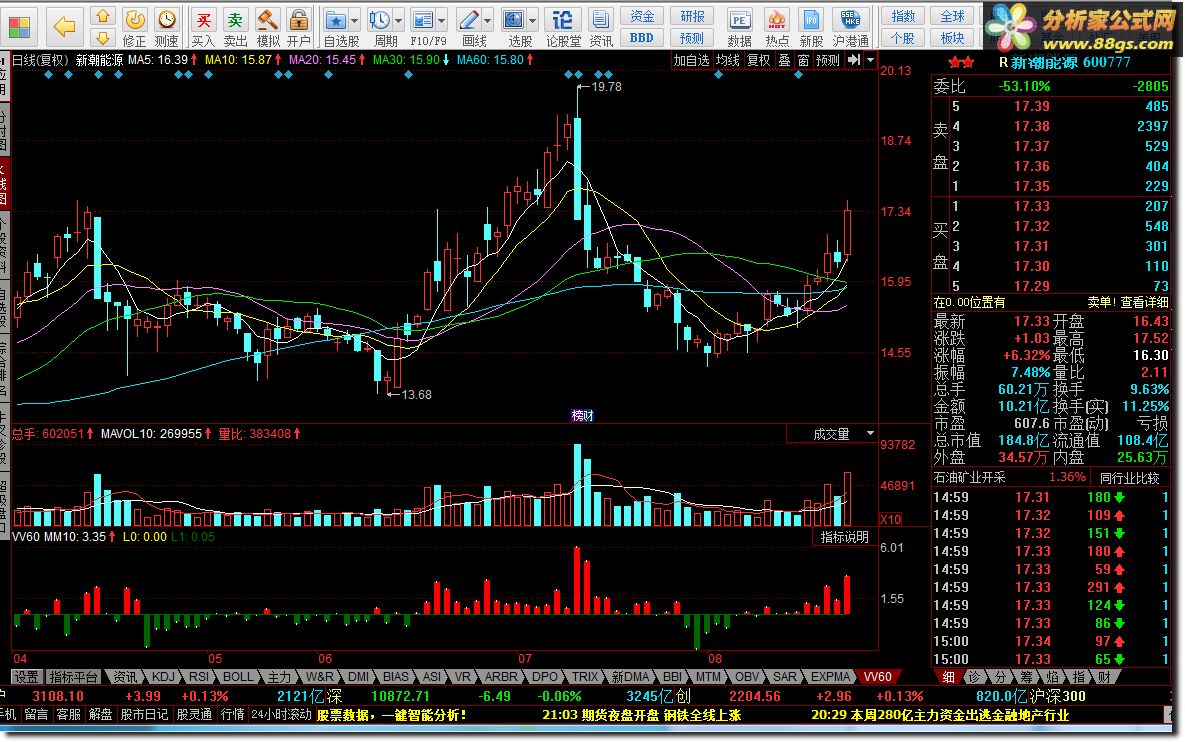Click the 买入 buy icon
Screen dimensions: 1185x742
(x=203, y=27)
